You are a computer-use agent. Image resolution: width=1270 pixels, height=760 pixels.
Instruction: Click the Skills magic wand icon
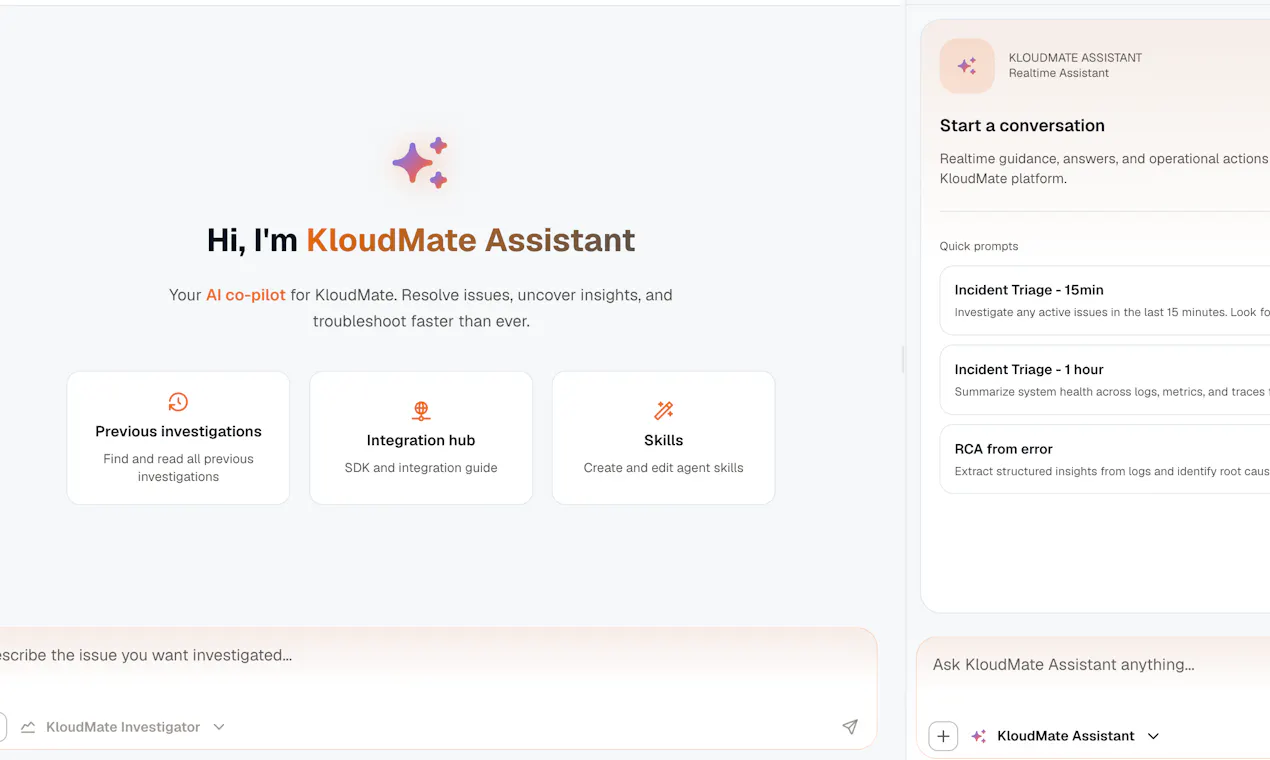[663, 411]
